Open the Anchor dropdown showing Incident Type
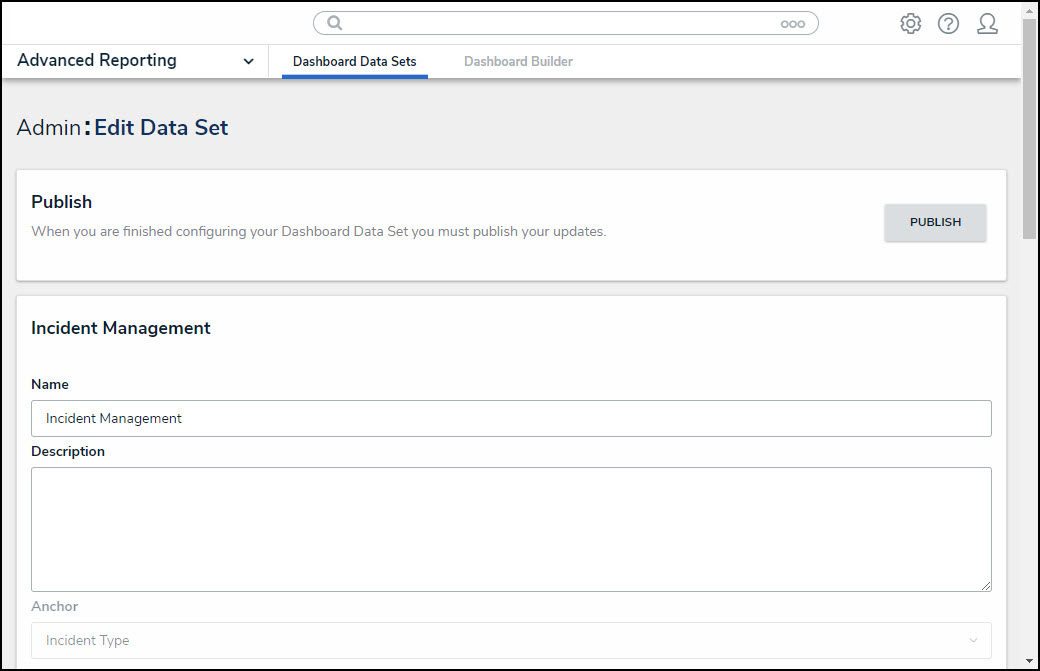The image size is (1040, 671). (511, 640)
